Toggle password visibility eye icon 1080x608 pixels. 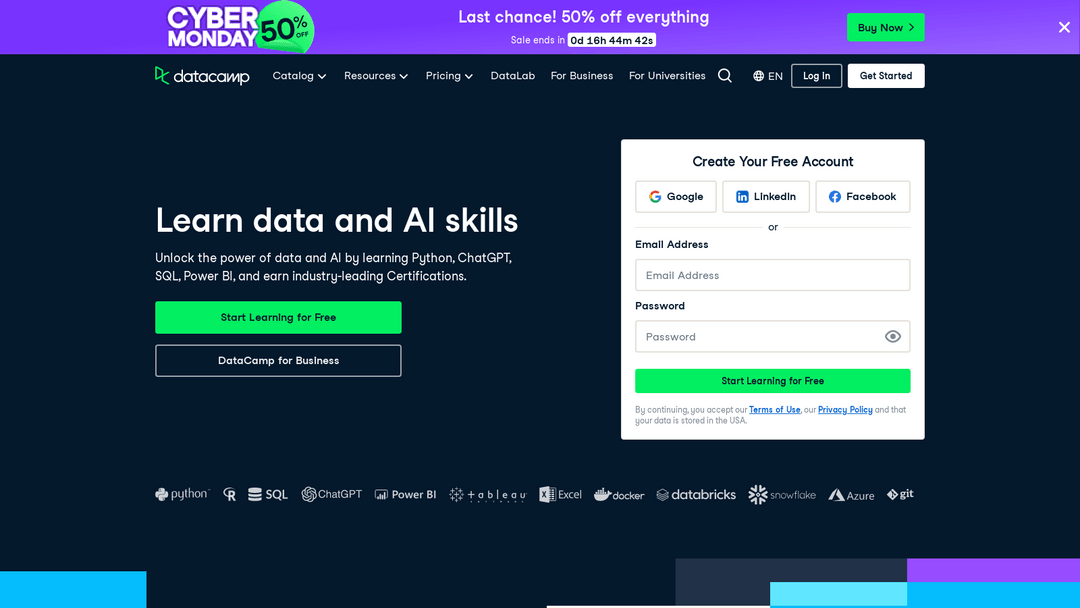pos(893,337)
